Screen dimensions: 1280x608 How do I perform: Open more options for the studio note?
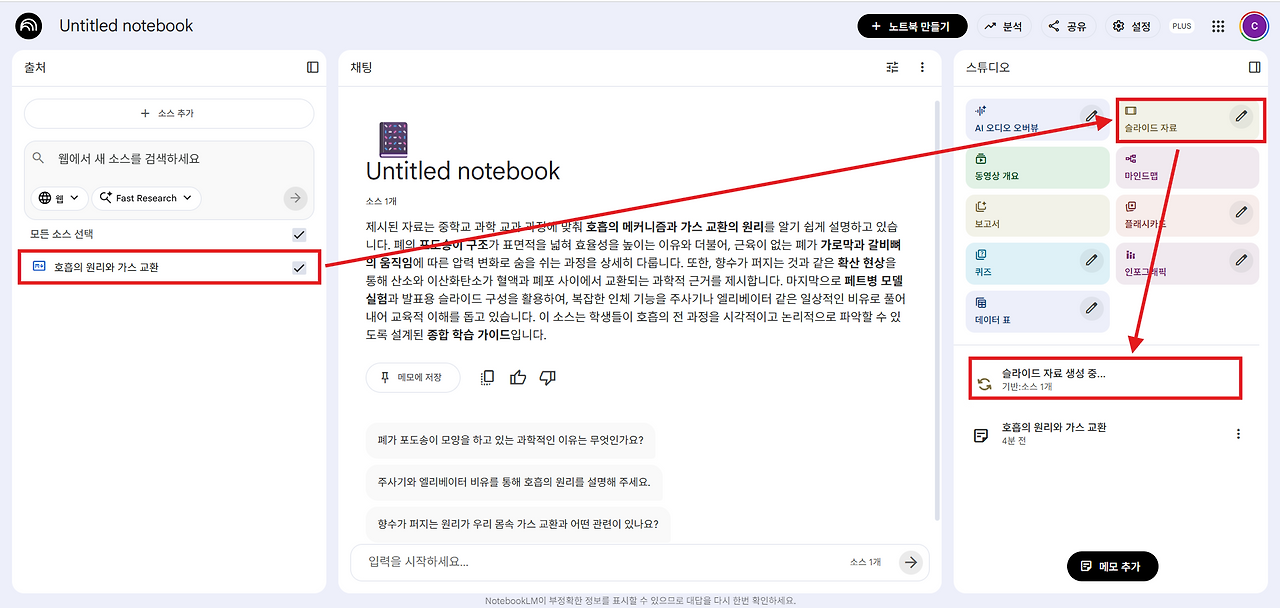(1238, 434)
